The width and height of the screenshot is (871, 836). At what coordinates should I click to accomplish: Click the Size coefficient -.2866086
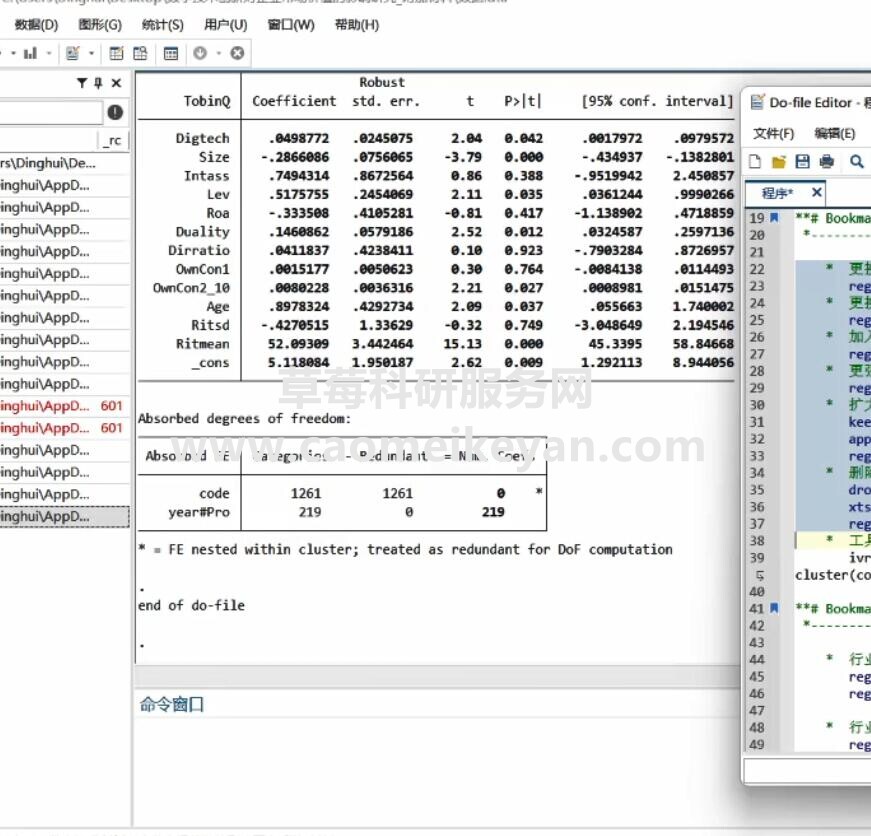[295, 157]
